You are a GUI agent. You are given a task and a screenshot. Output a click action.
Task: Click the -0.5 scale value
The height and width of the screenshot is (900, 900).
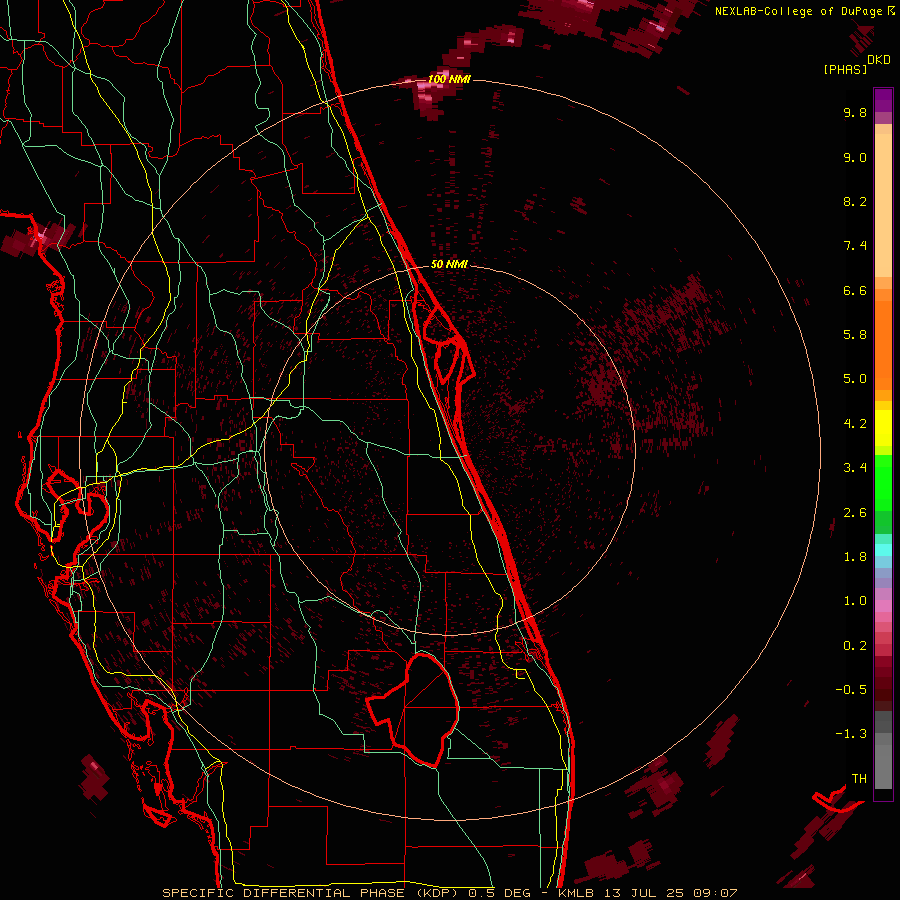[851, 690]
